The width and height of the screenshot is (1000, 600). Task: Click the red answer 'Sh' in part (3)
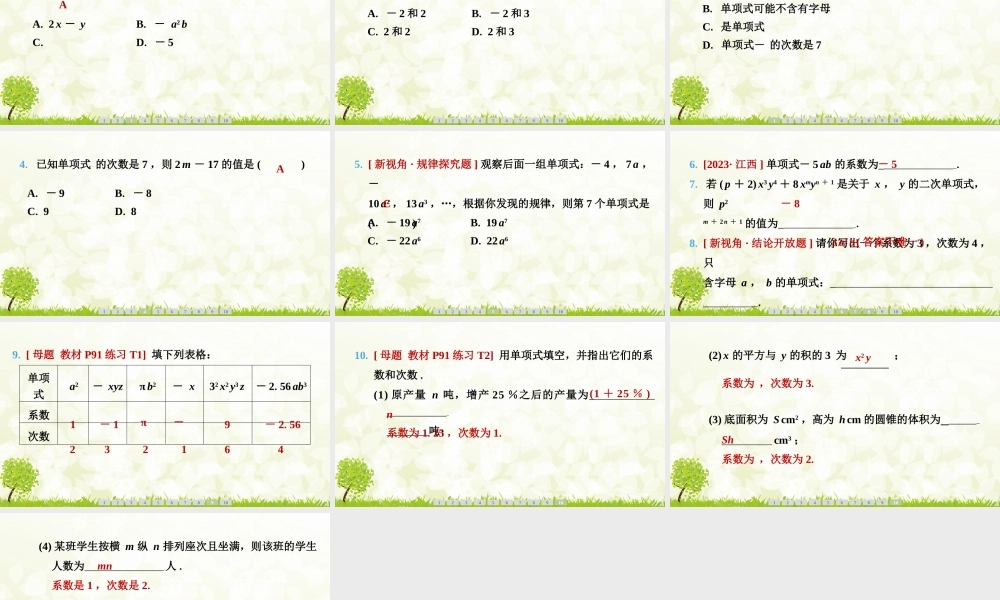[728, 440]
